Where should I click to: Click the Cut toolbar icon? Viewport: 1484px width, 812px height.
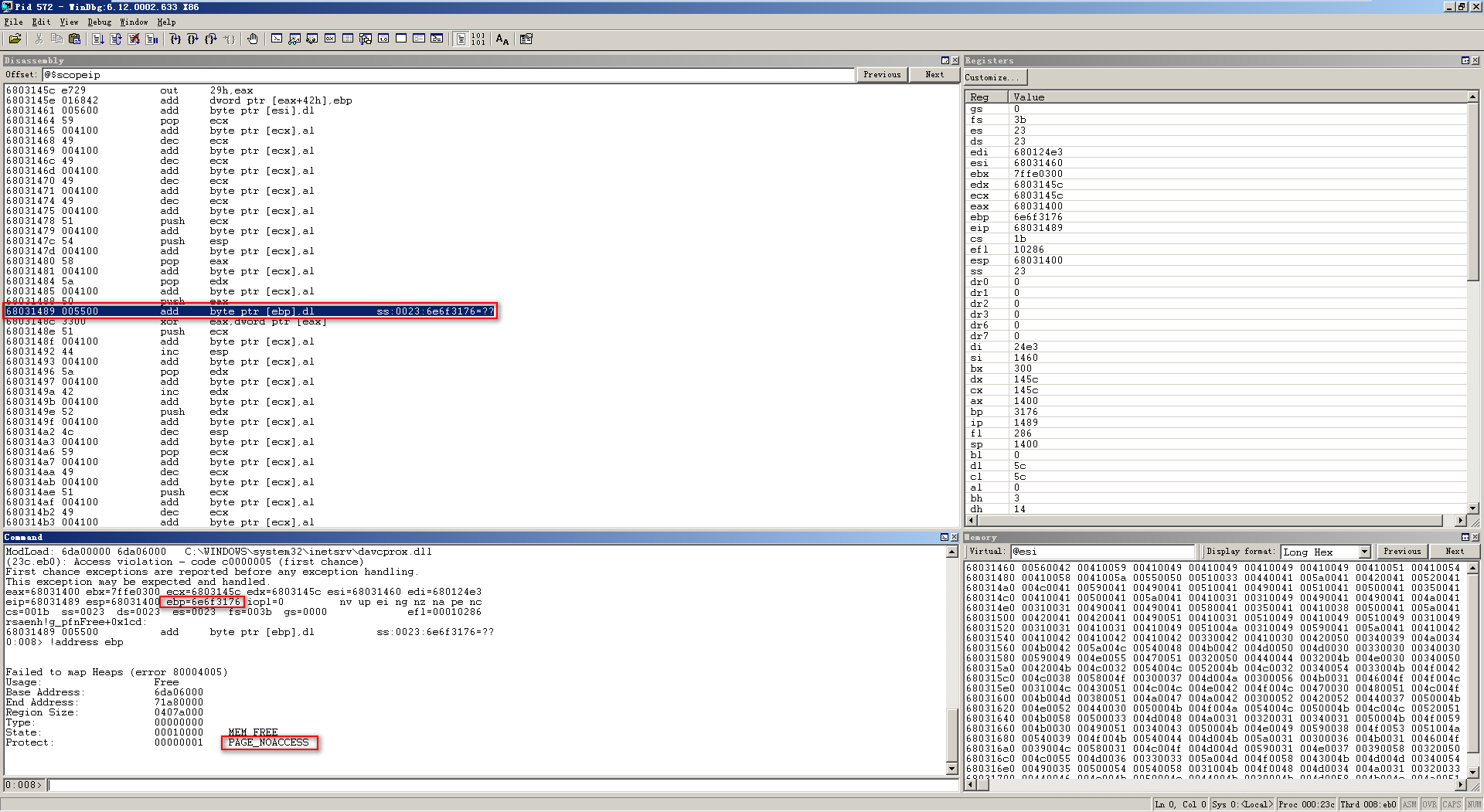tap(39, 39)
